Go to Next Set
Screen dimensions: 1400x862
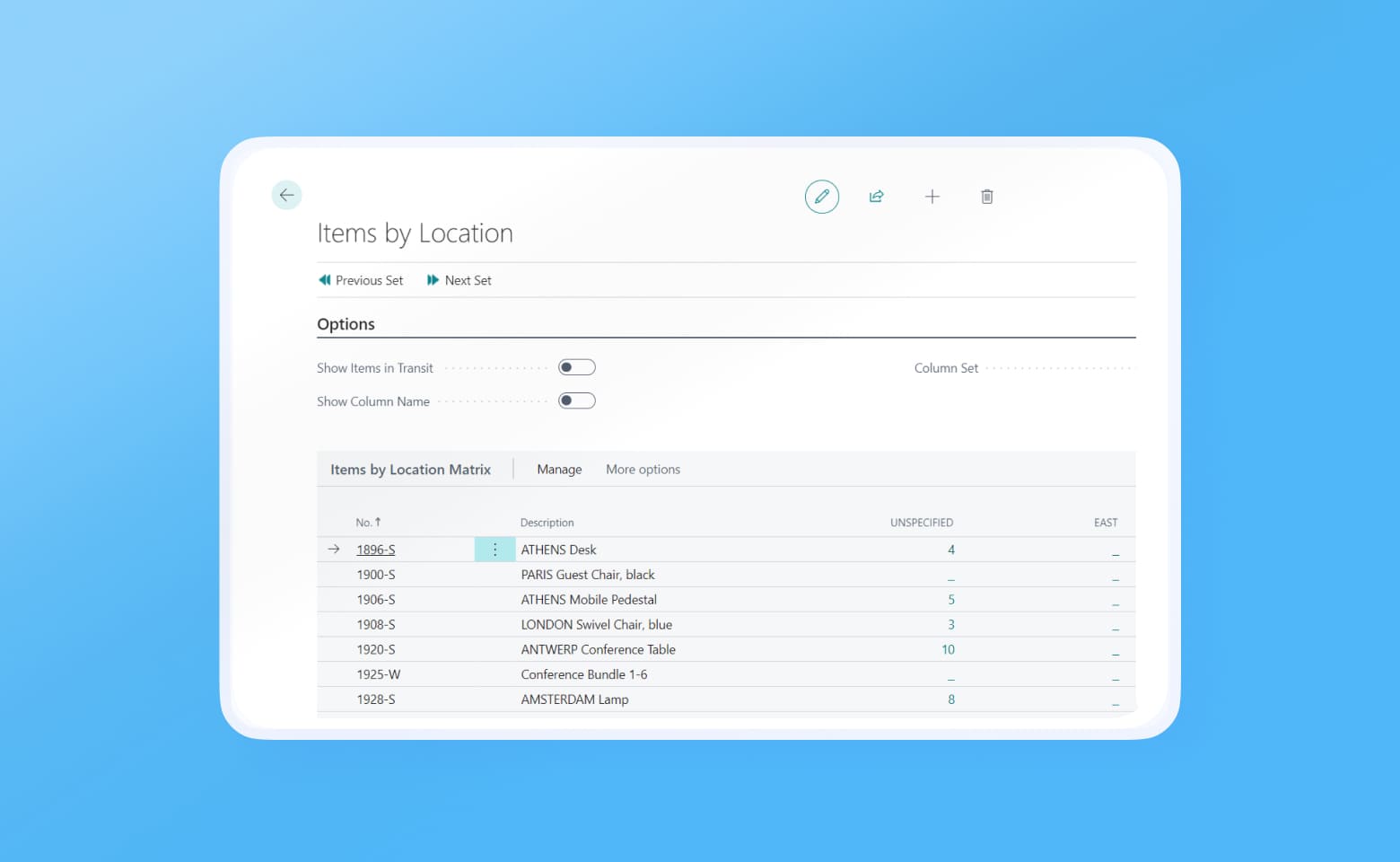point(459,280)
